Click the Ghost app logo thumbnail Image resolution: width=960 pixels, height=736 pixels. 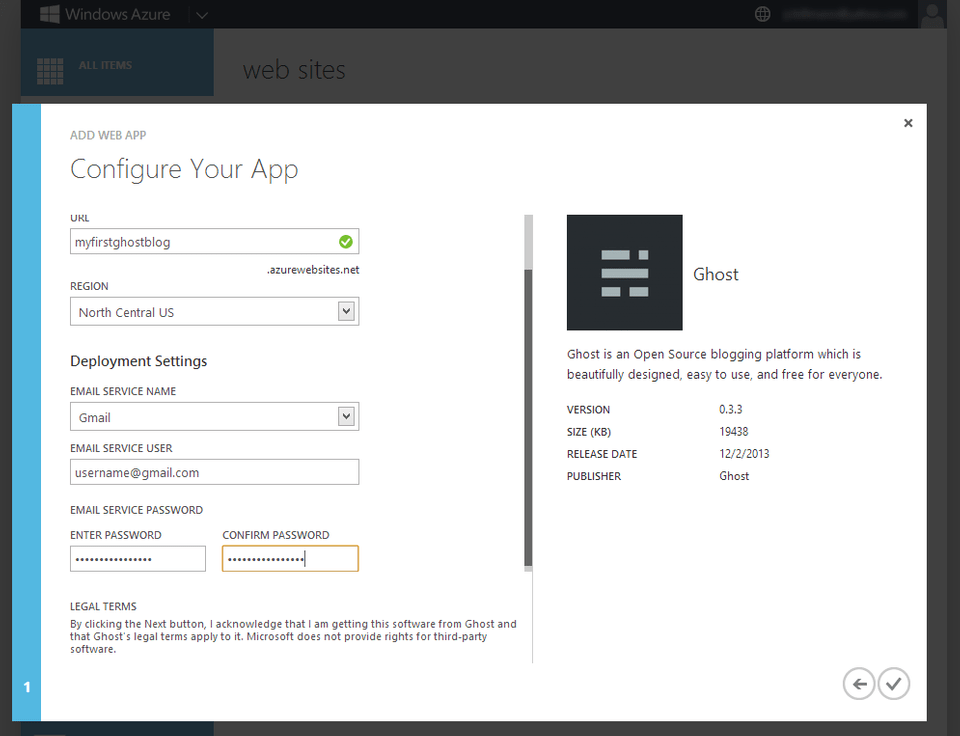point(624,272)
